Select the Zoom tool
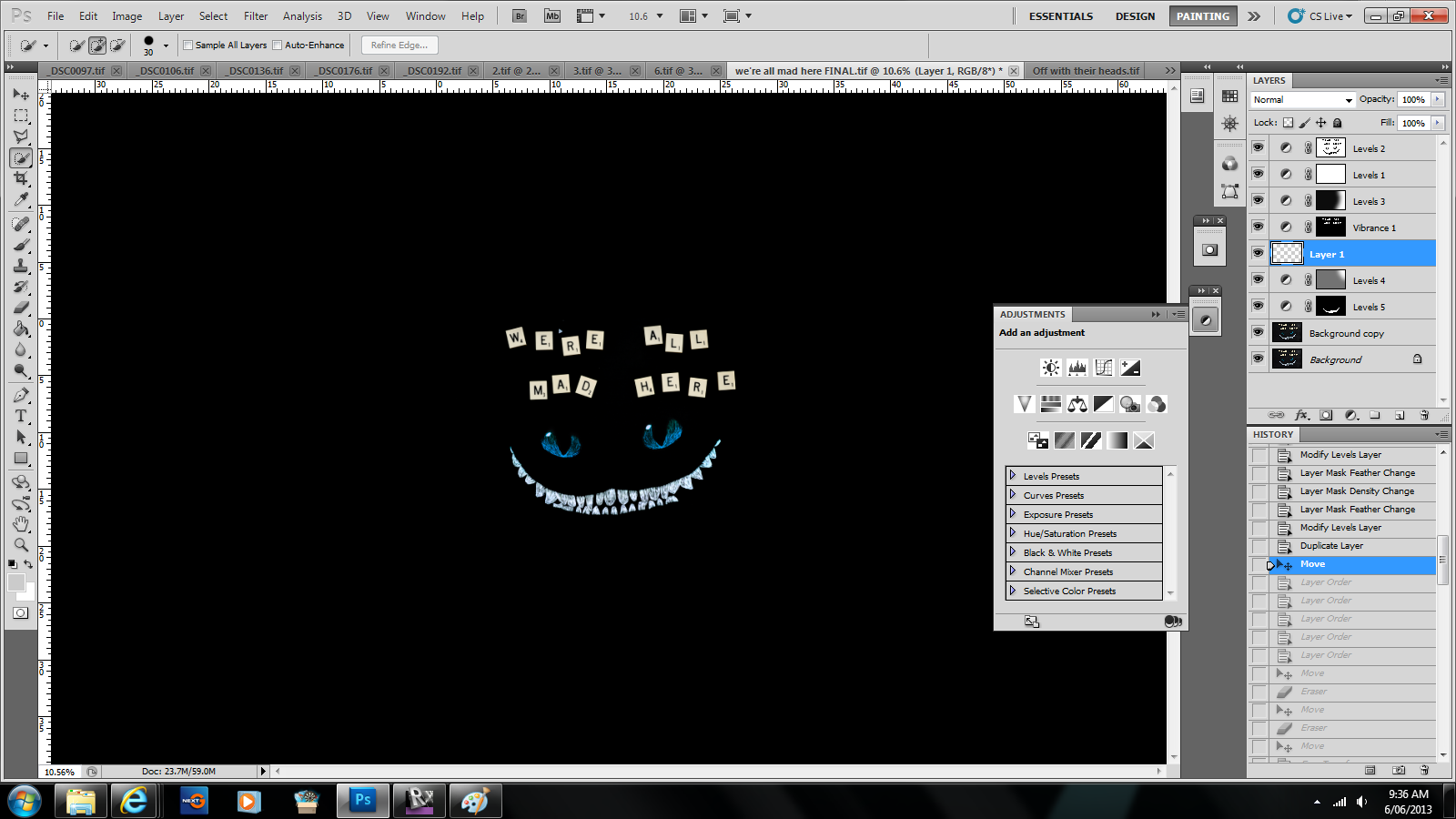Image resolution: width=1456 pixels, height=819 pixels. [x=21, y=545]
